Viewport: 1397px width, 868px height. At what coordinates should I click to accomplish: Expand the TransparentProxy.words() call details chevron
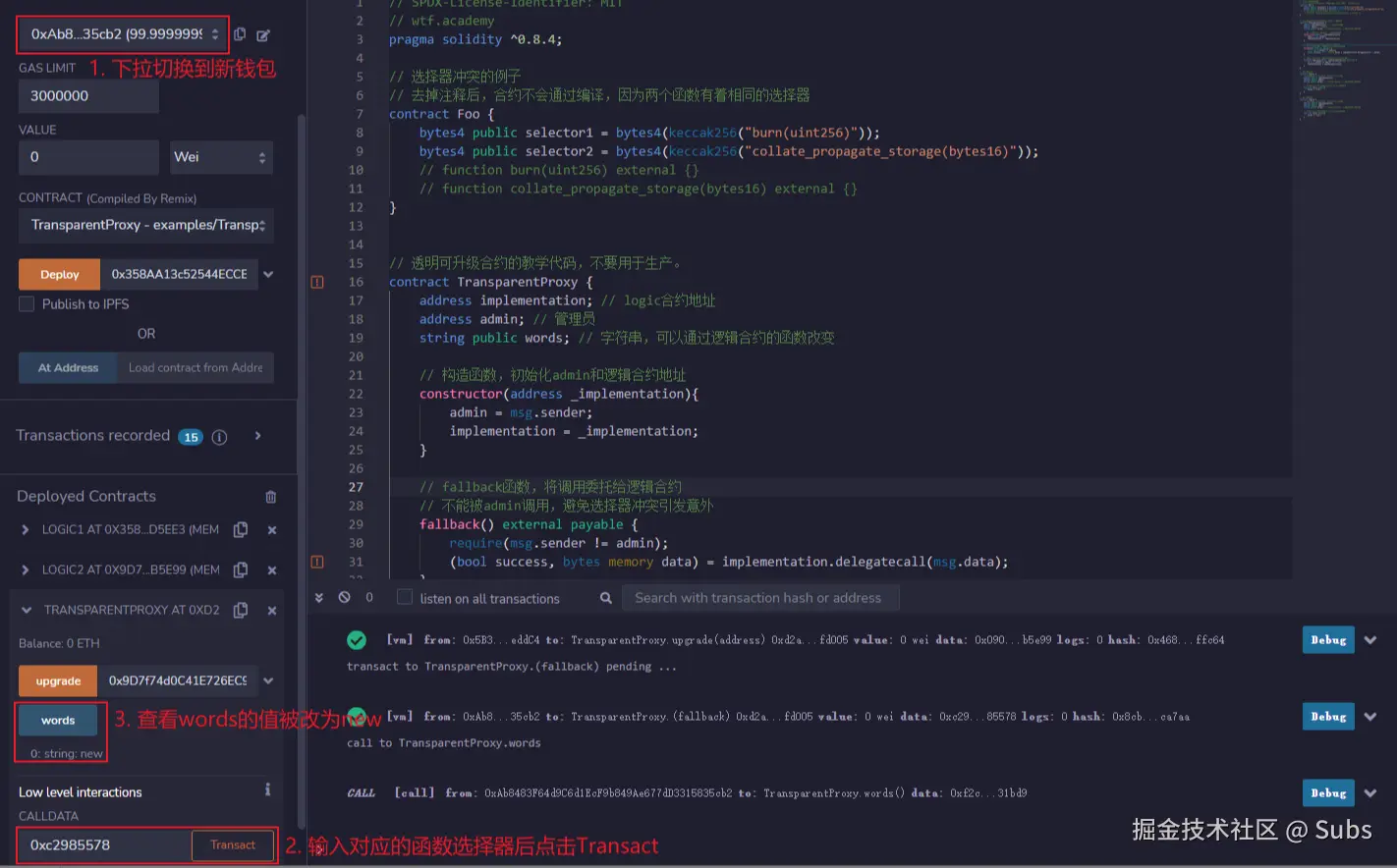click(1370, 793)
